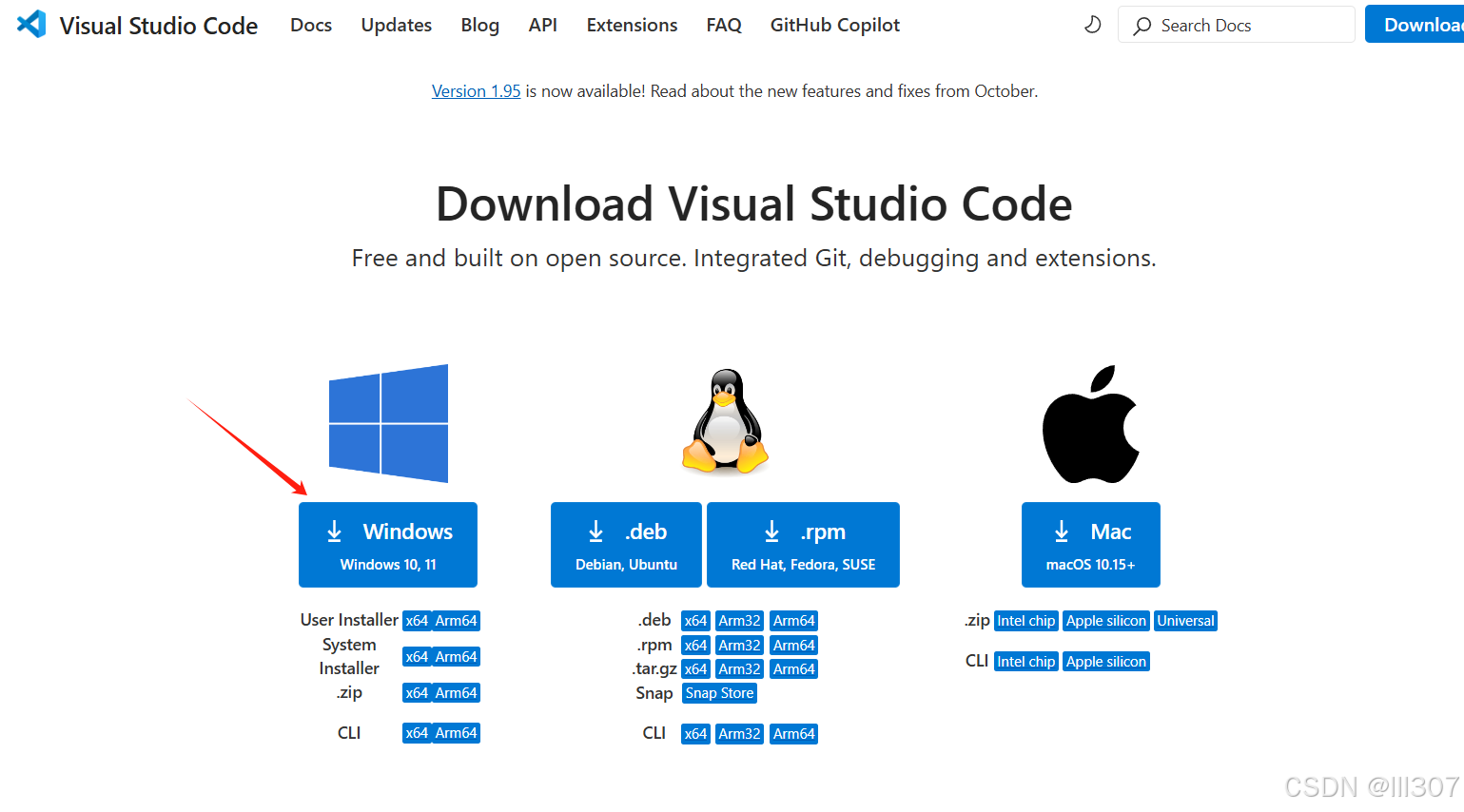Click Linux .tar.gz Arm32 link
The width and height of the screenshot is (1464, 812).
point(740,669)
